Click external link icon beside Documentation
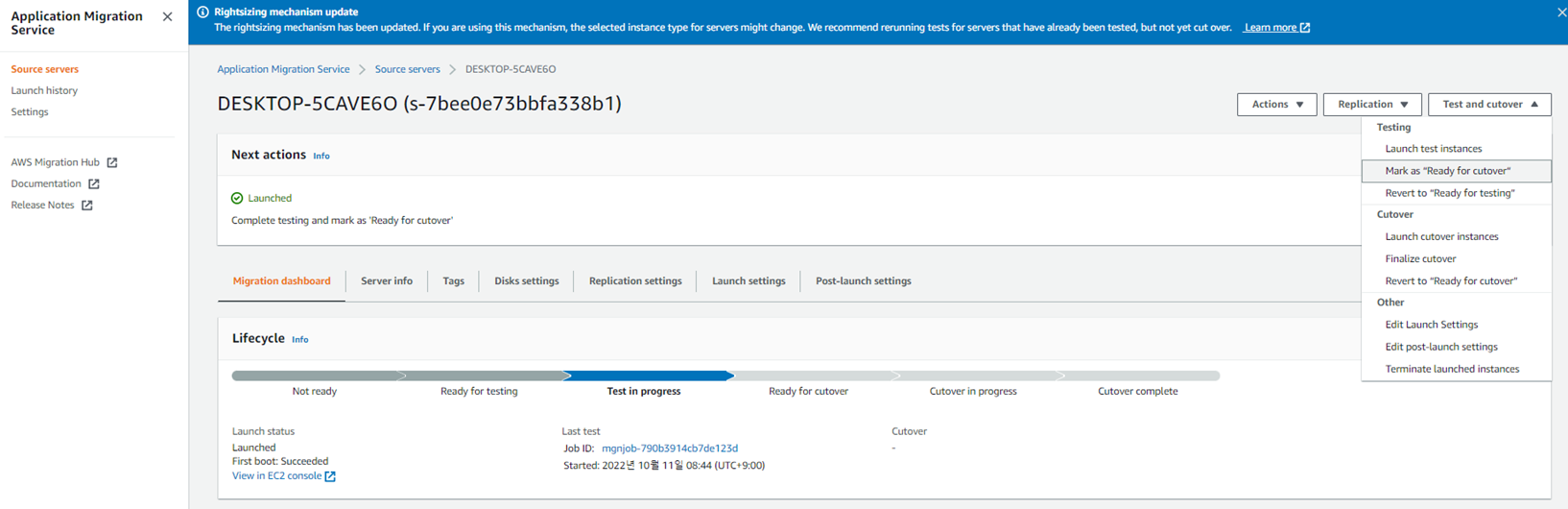Screen dimensions: 1568x509 click(94, 183)
